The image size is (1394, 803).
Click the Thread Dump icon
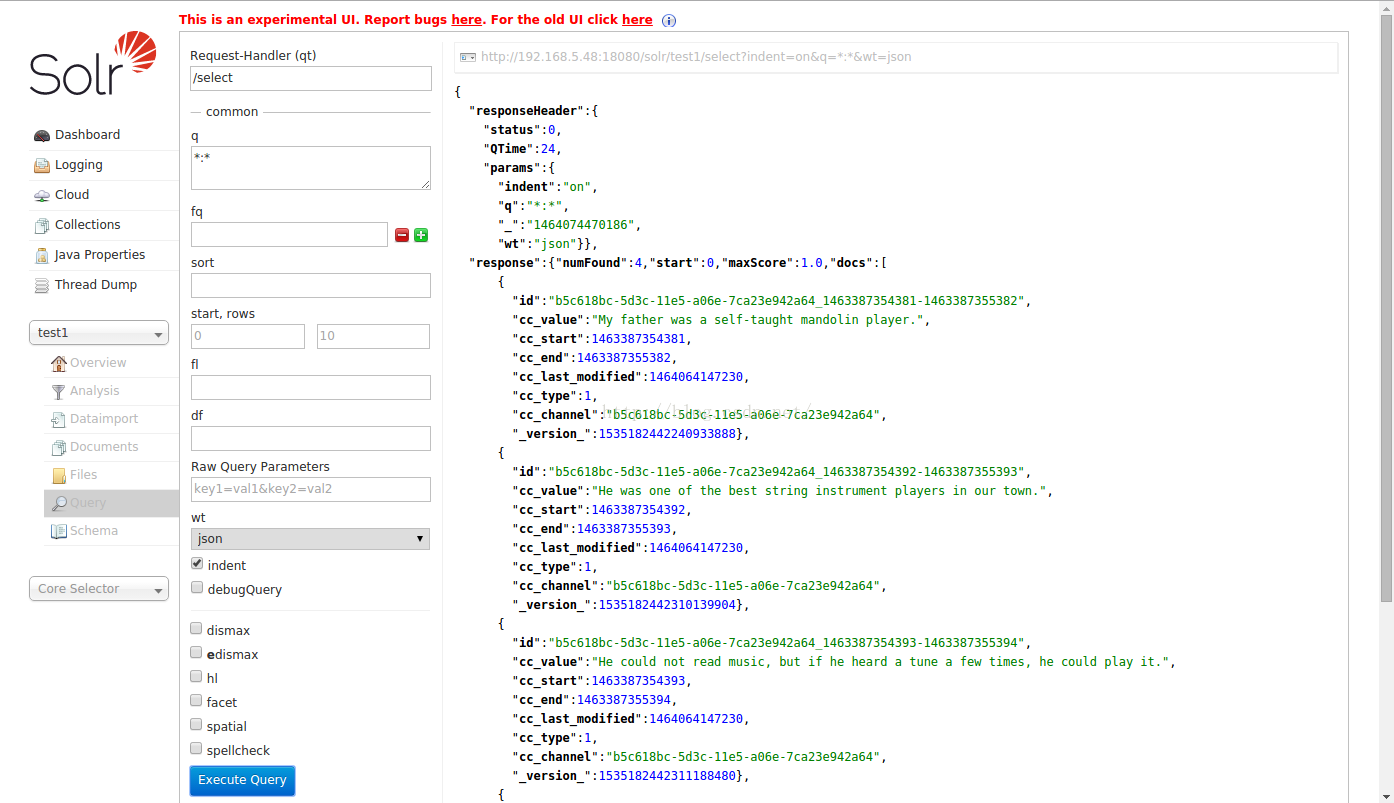[x=42, y=286]
